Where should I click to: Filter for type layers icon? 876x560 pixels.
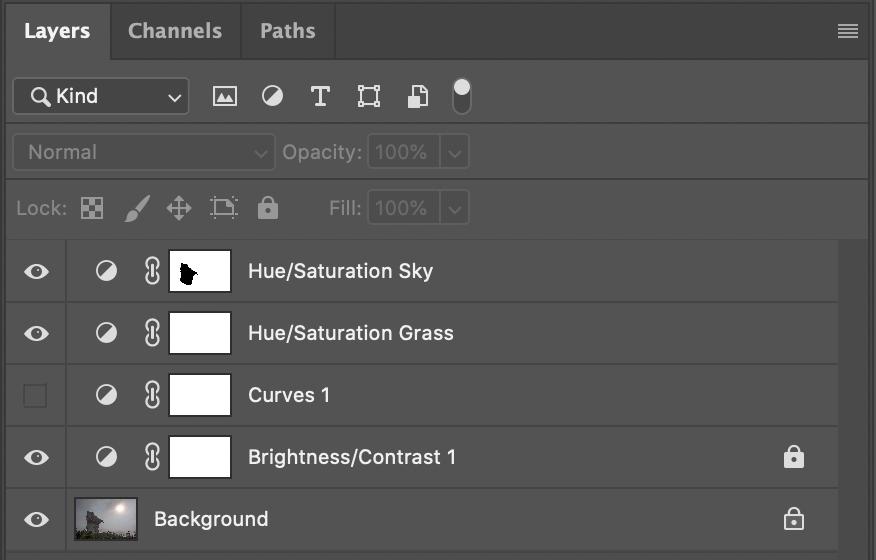320,96
